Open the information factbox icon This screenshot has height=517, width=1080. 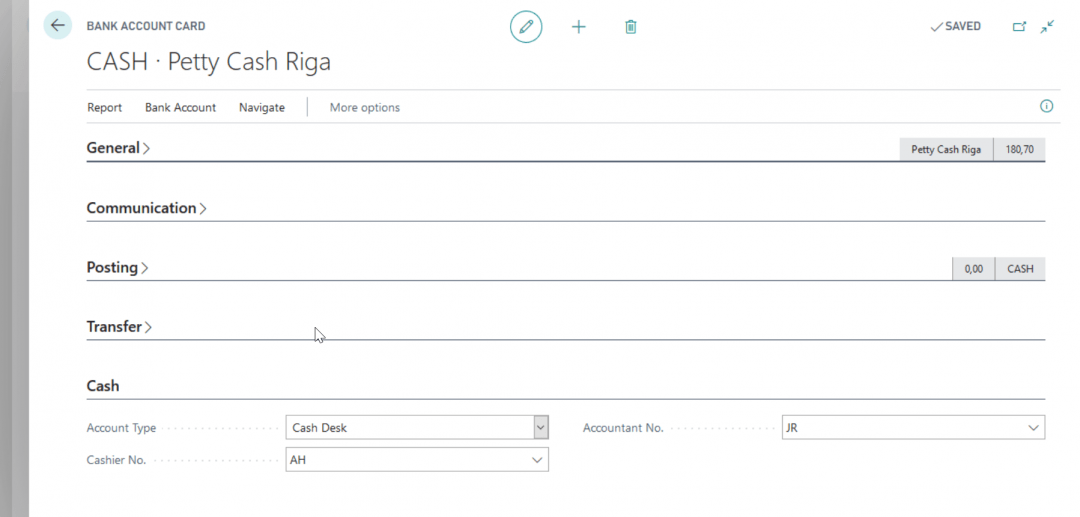point(1047,106)
